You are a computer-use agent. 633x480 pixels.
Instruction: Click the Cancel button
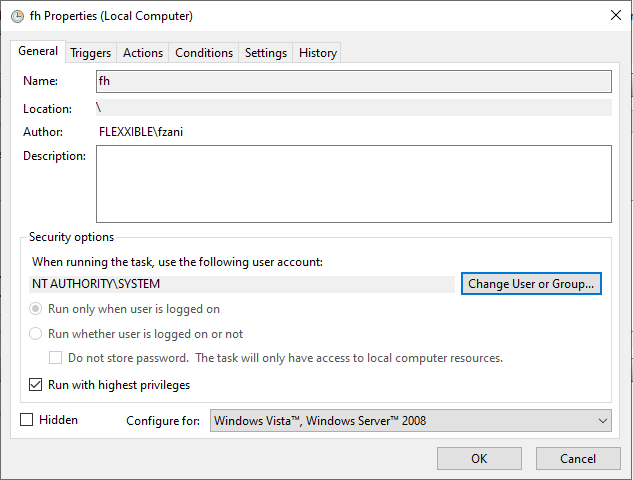point(578,459)
